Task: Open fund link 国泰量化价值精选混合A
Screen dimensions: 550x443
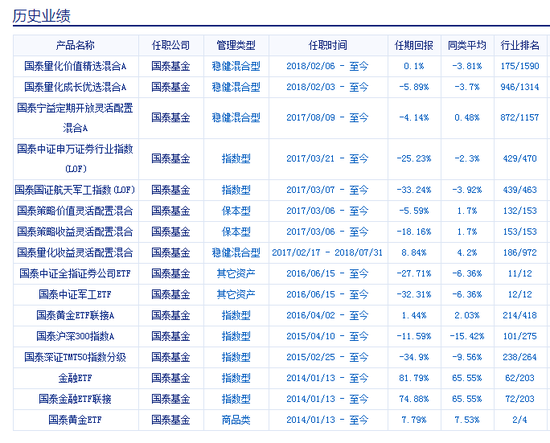Action: click(75, 66)
